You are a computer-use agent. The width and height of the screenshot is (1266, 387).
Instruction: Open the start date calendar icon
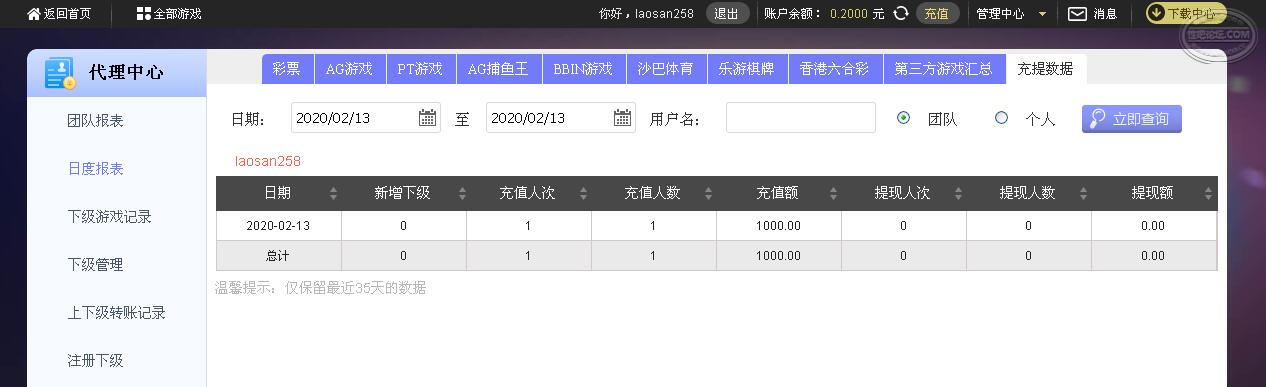point(427,118)
